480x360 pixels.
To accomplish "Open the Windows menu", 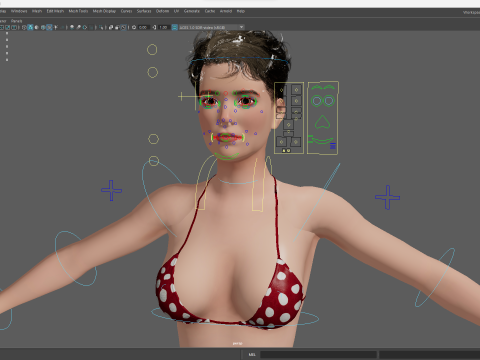I will pos(19,11).
